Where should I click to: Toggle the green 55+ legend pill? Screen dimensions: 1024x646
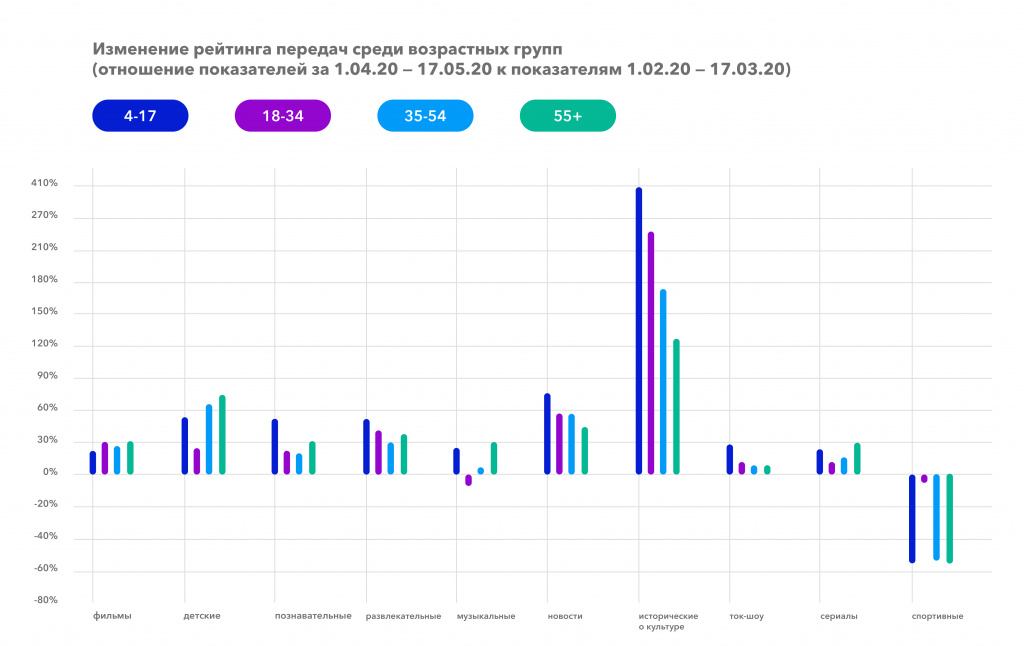[567, 115]
